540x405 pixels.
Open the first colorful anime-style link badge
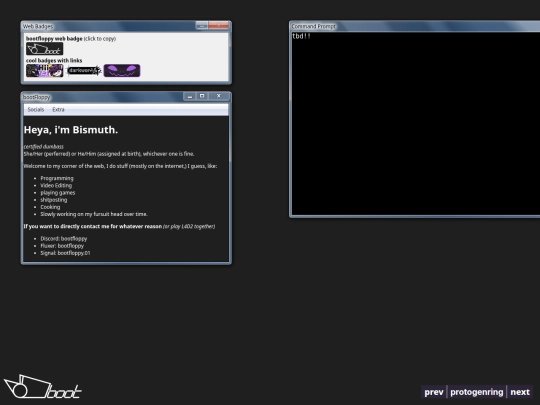click(x=44, y=71)
